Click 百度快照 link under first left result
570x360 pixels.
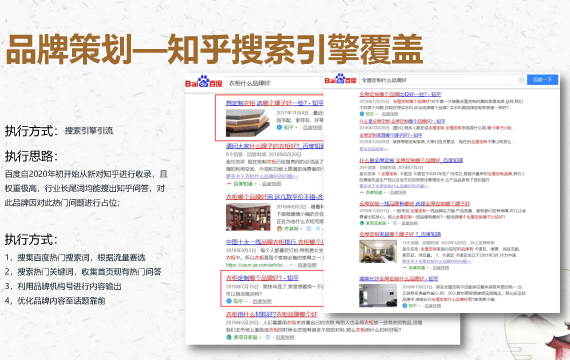click(312, 127)
